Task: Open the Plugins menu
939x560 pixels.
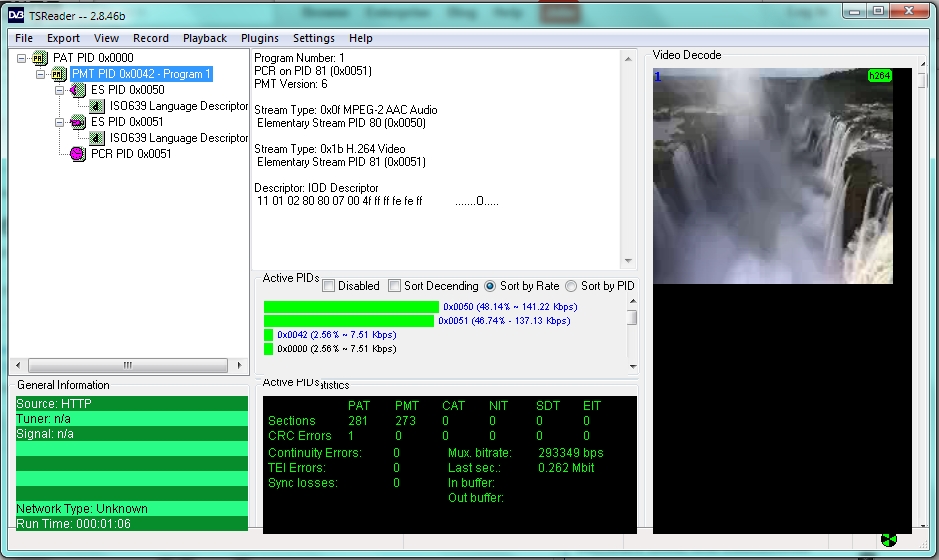Action: pyautogui.click(x=260, y=38)
